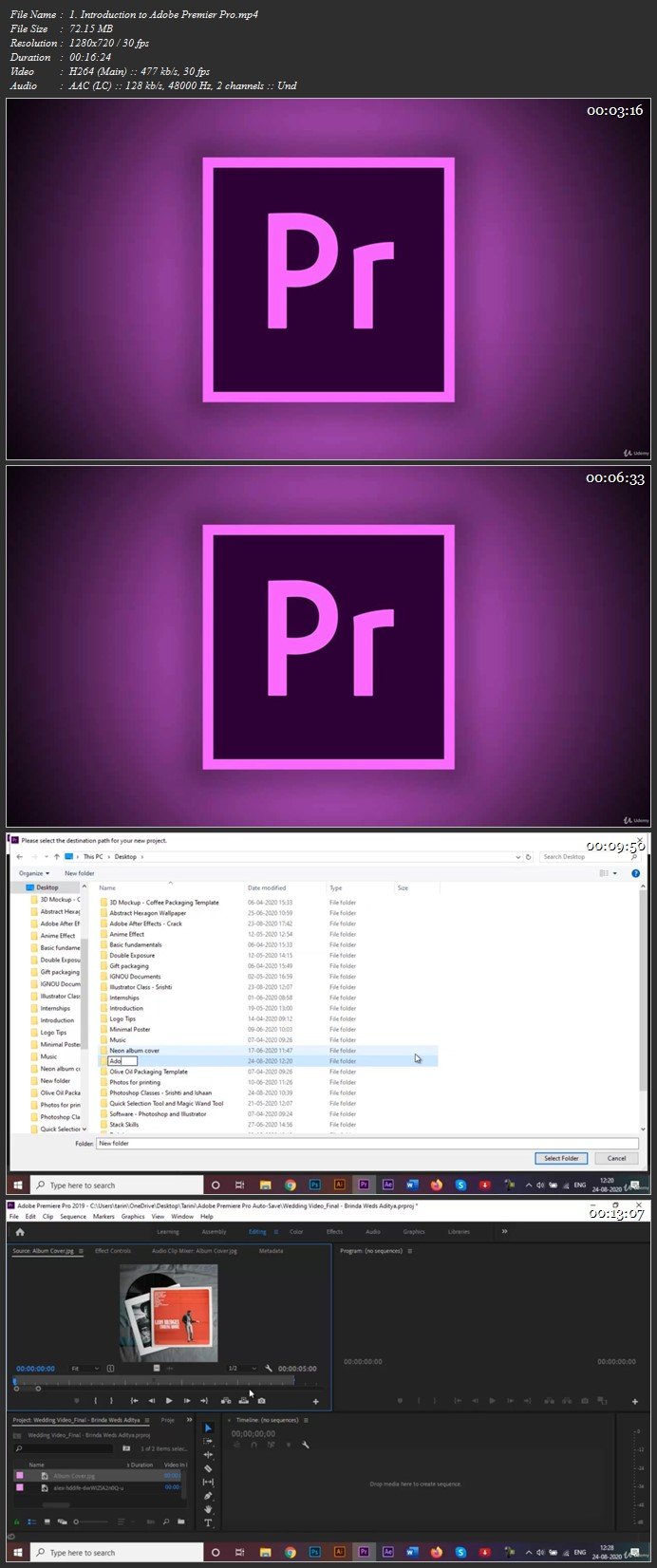The width and height of the screenshot is (657, 1568).
Task: Open the Source monitor wrench settings
Action: (x=270, y=1369)
